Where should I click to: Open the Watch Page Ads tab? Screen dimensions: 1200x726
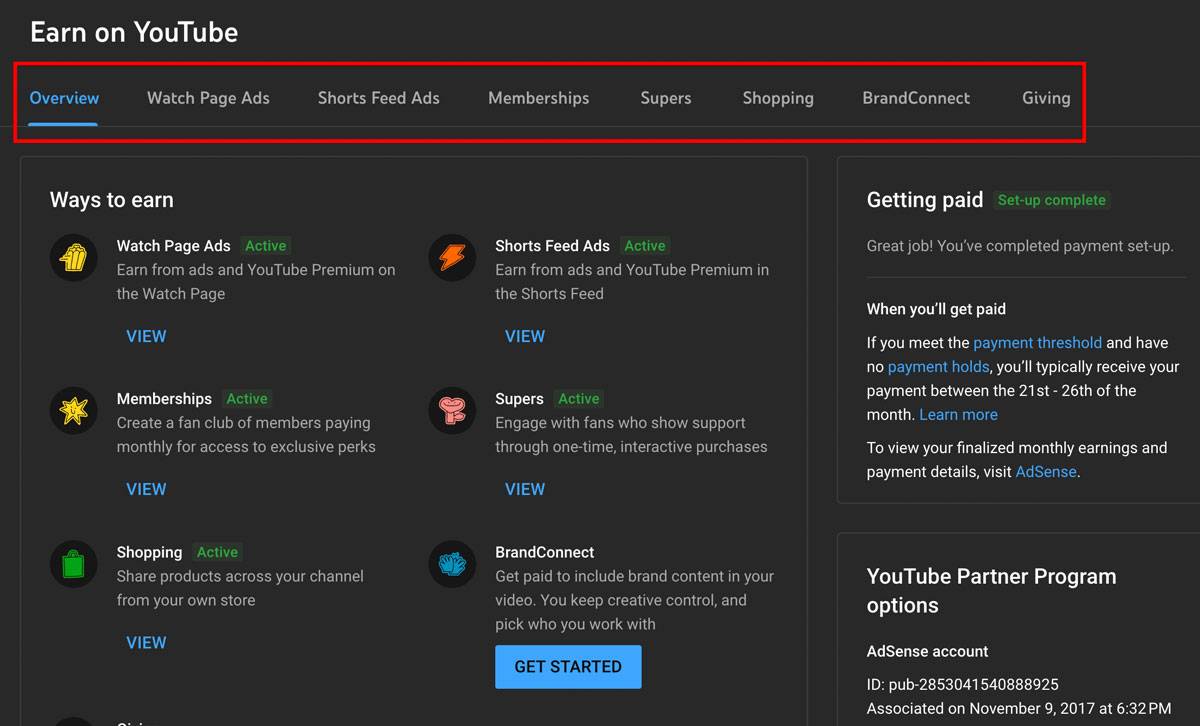[x=208, y=98]
